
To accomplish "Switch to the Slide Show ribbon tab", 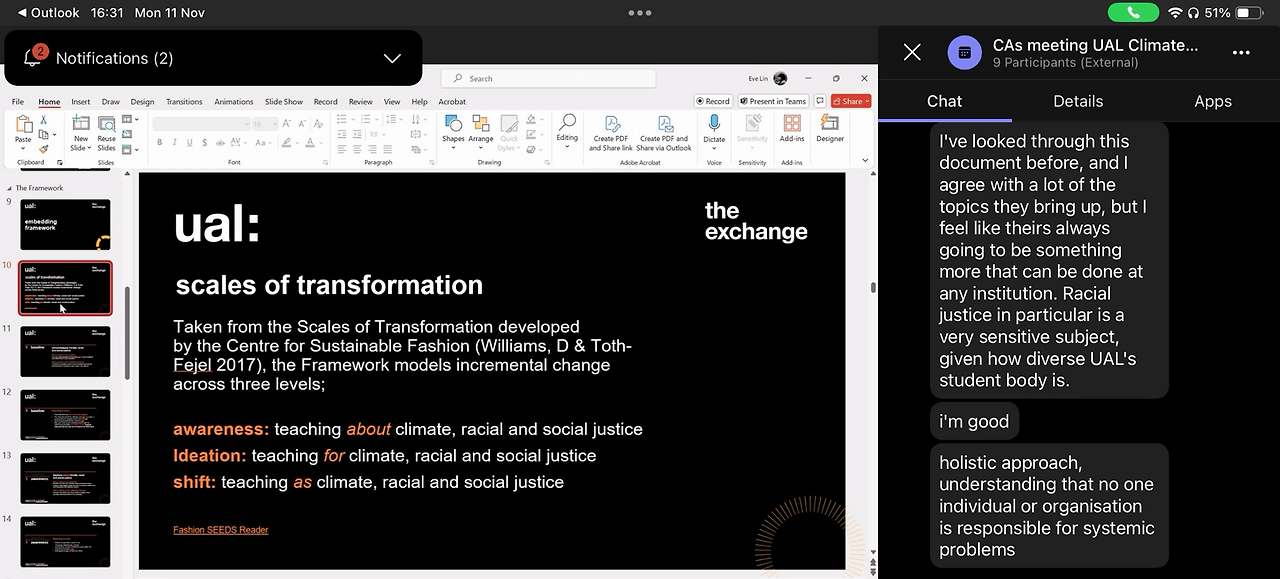I will 284,102.
